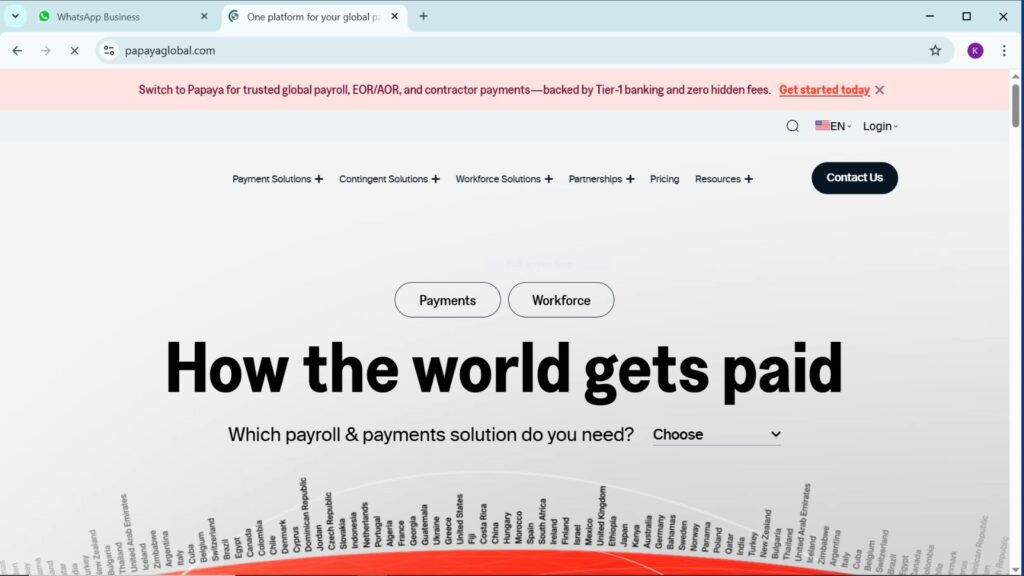
Task: Open the Chrome profile avatar K
Action: point(975,50)
